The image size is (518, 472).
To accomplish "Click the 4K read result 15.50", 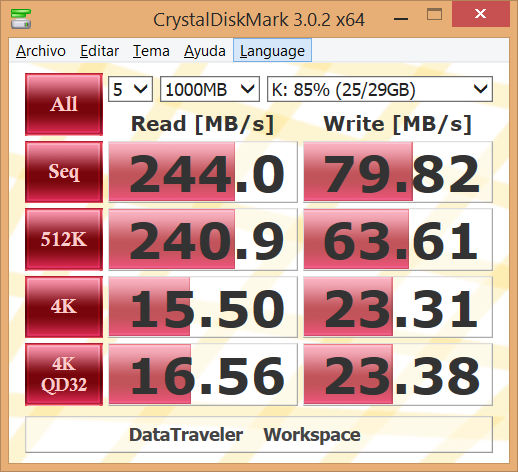I will [203, 307].
